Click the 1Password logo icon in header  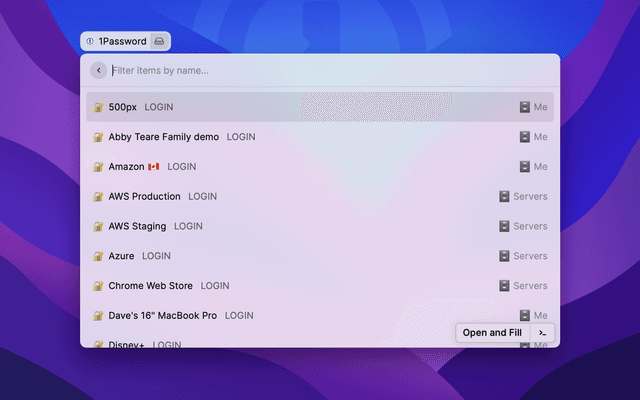[90, 41]
